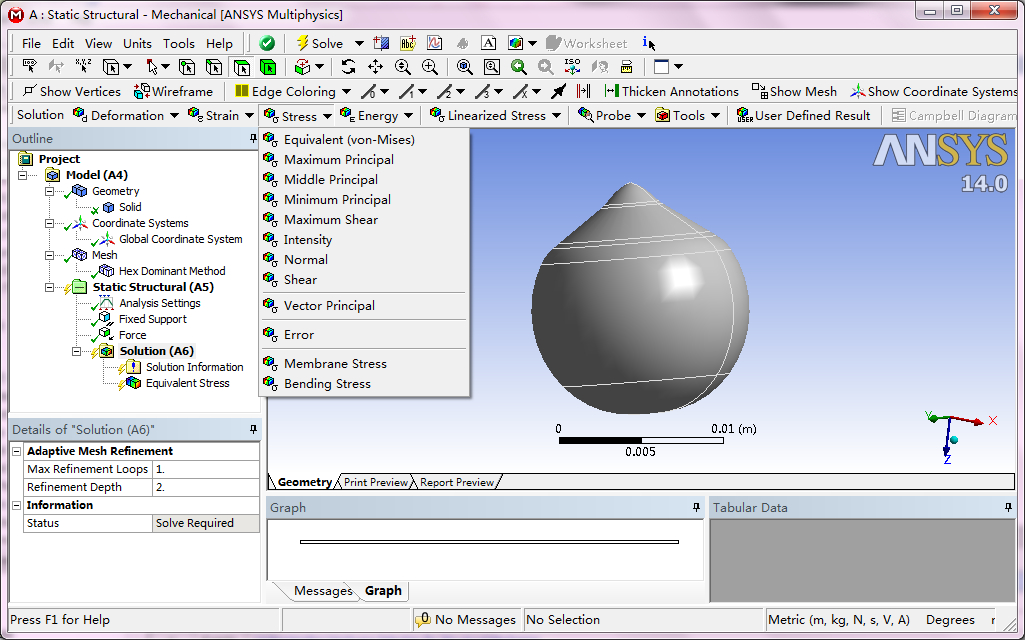Collapse the Static Structural (A5) tree node
Screen dimensions: 1025x640
[50, 287]
